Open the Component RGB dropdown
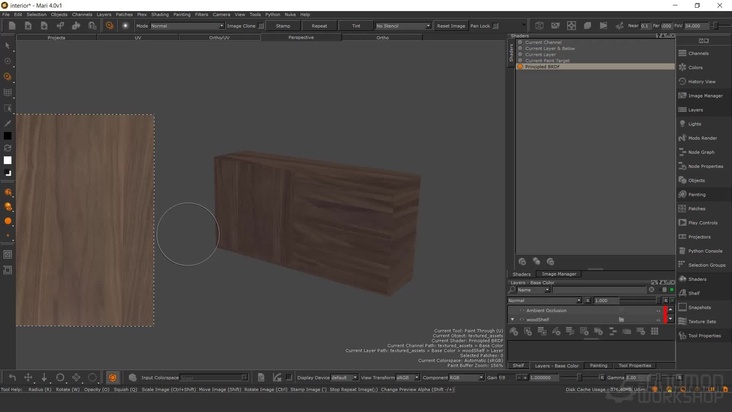The image size is (732, 412). click(x=466, y=377)
